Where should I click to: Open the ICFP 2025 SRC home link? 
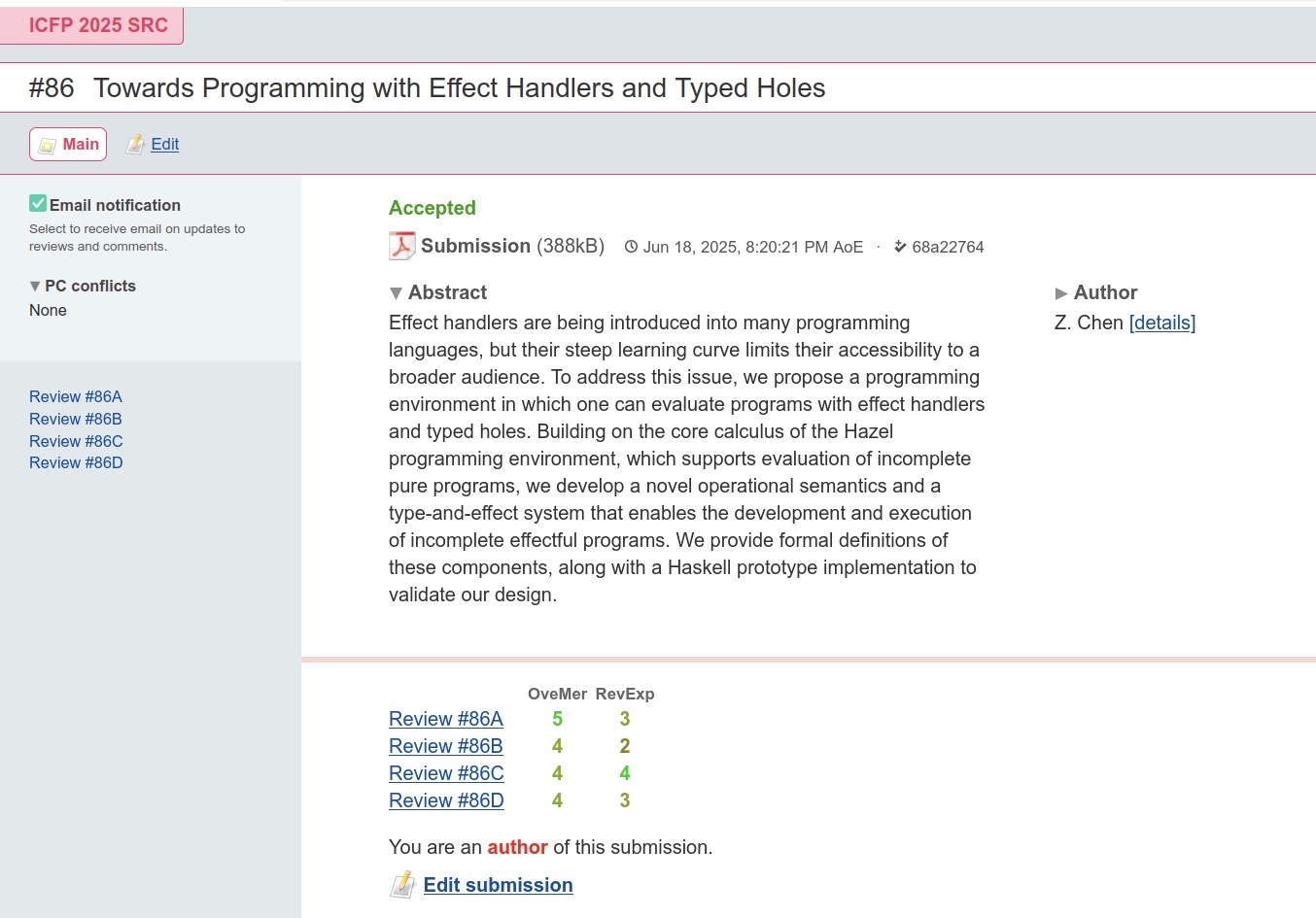[98, 25]
